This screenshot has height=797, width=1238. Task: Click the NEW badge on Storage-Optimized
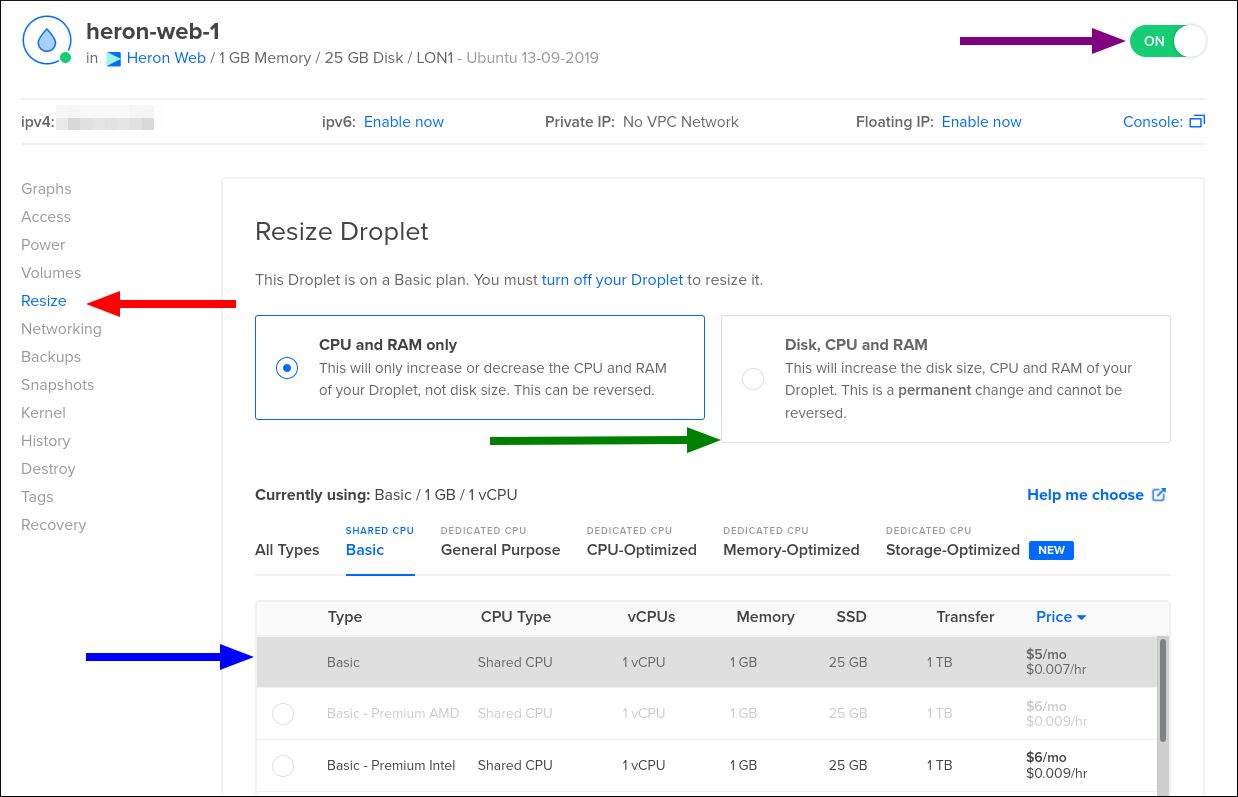coord(1051,550)
